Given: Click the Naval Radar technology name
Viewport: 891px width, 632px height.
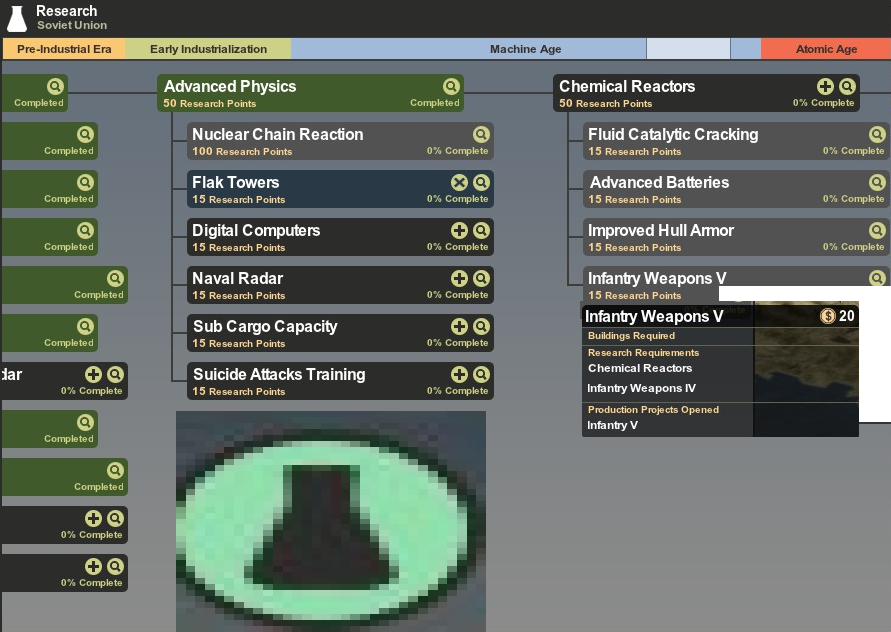Looking at the screenshot, I should [x=237, y=278].
